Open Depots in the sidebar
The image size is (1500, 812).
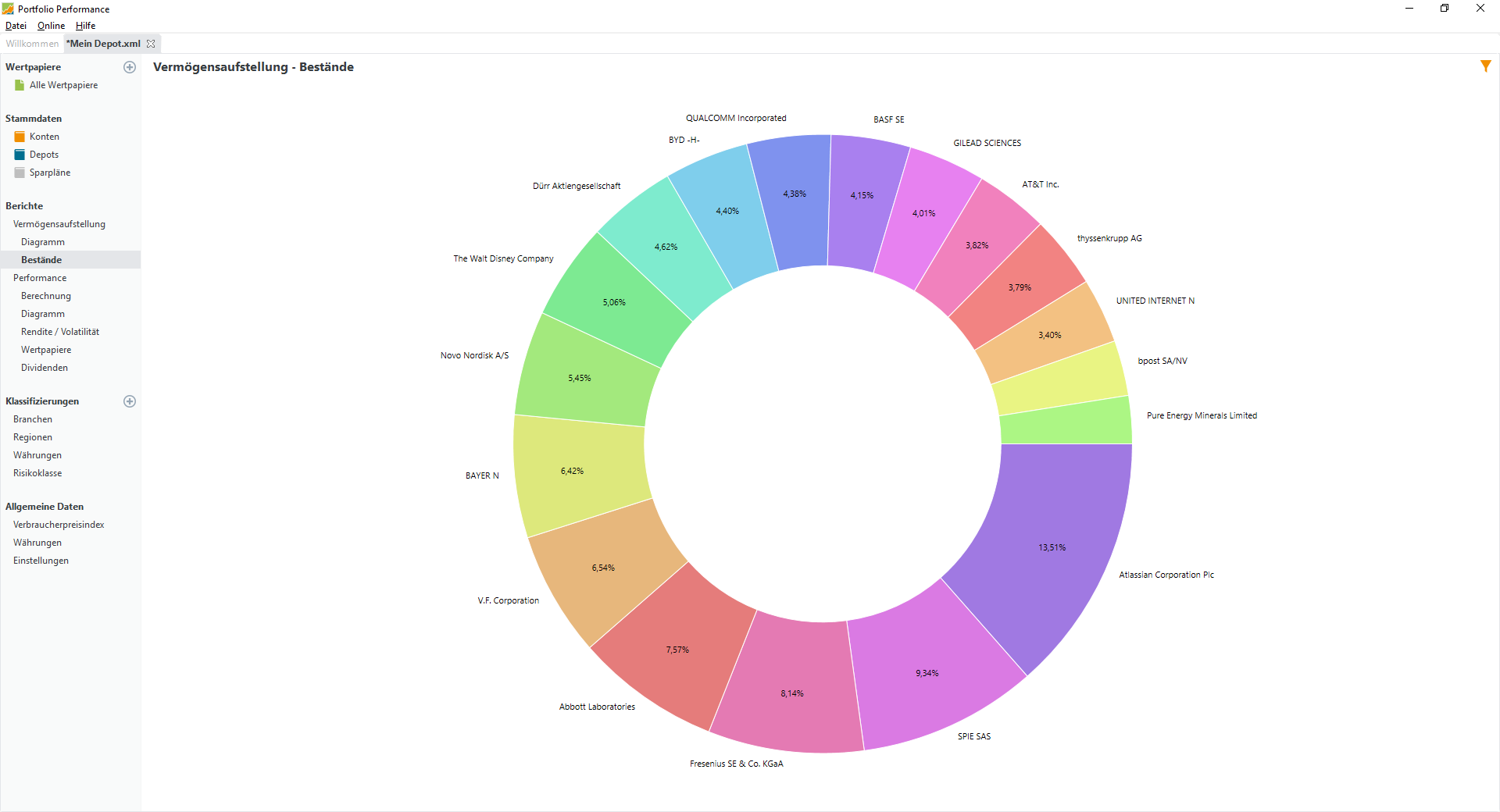point(44,155)
